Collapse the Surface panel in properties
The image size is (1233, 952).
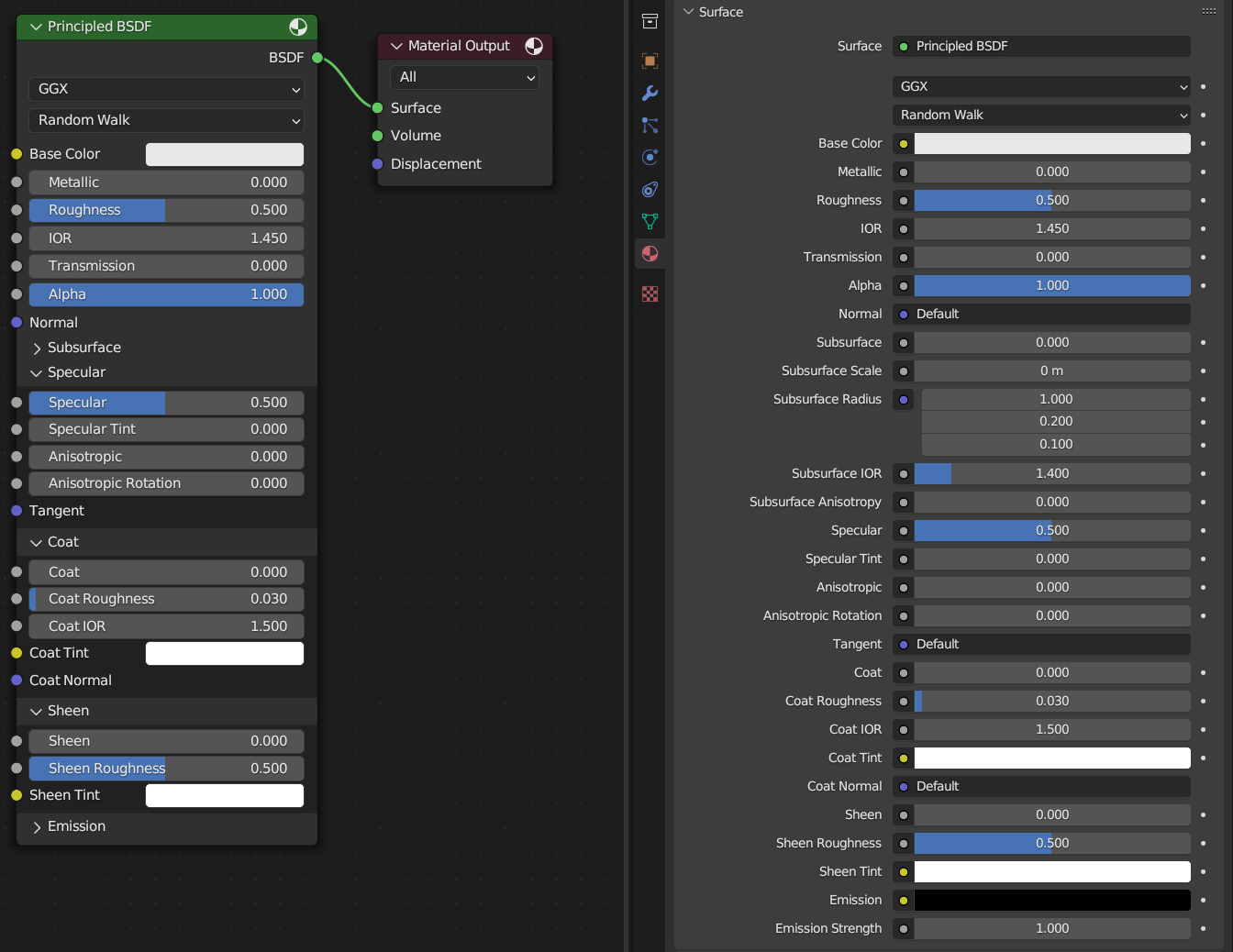688,12
